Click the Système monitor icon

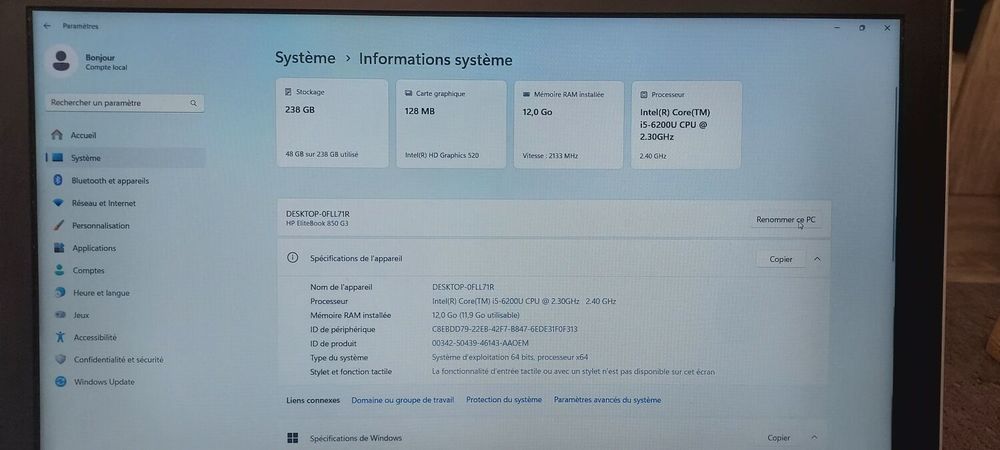pos(57,157)
